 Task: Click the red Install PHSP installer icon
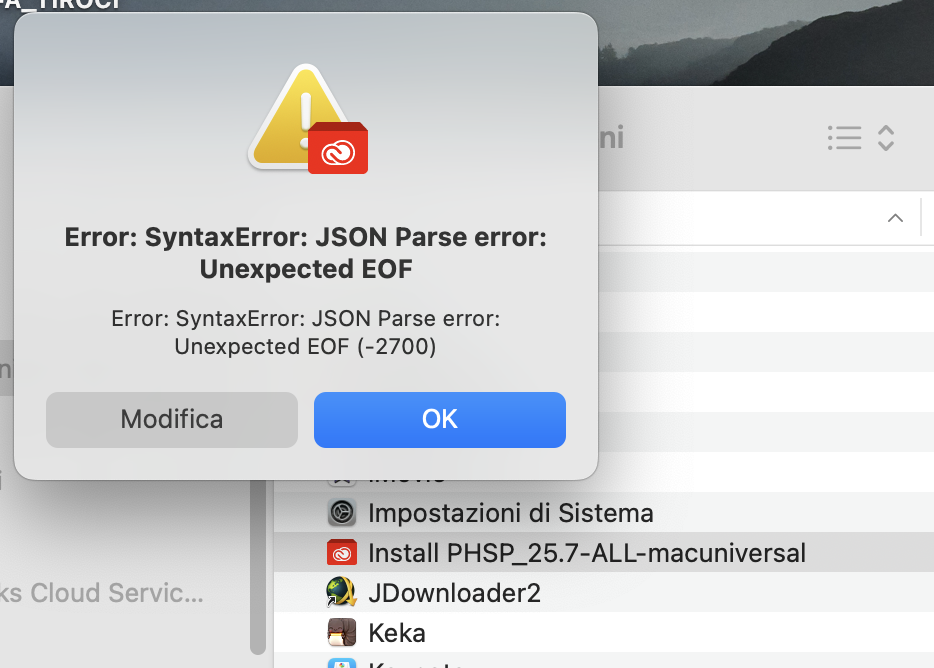(x=342, y=552)
